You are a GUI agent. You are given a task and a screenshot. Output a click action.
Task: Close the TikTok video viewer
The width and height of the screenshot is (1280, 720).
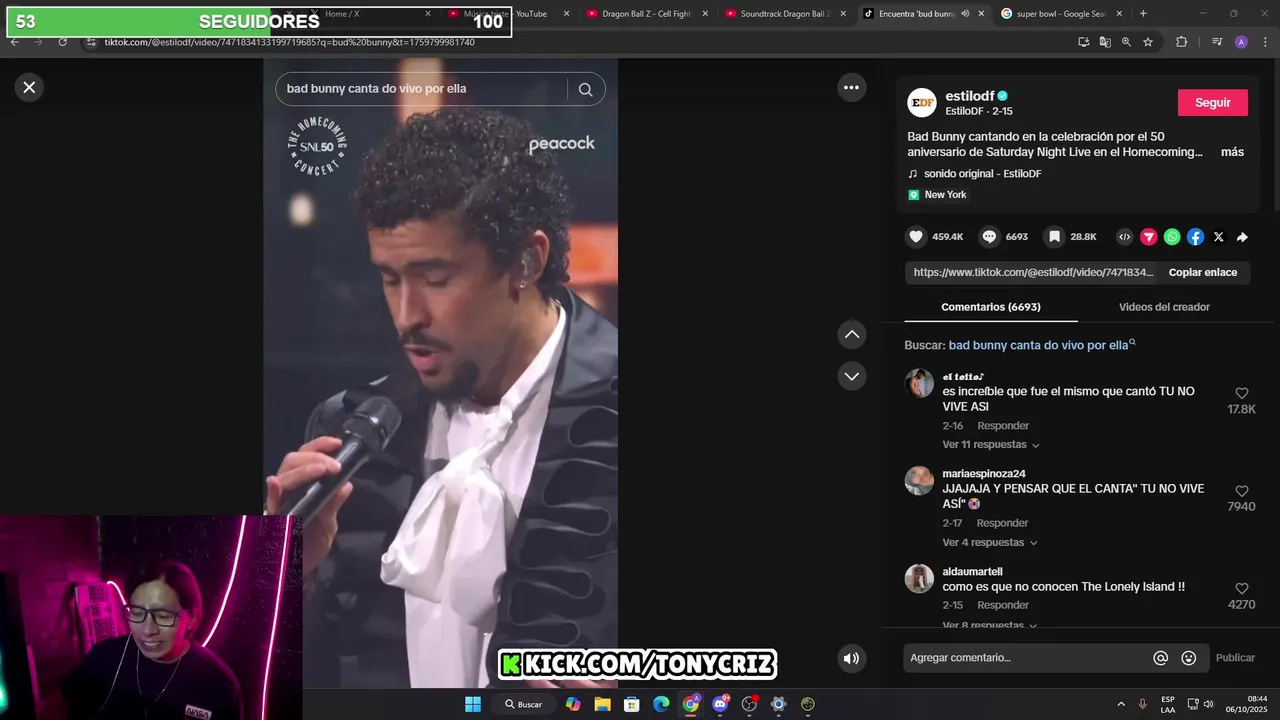(x=29, y=87)
